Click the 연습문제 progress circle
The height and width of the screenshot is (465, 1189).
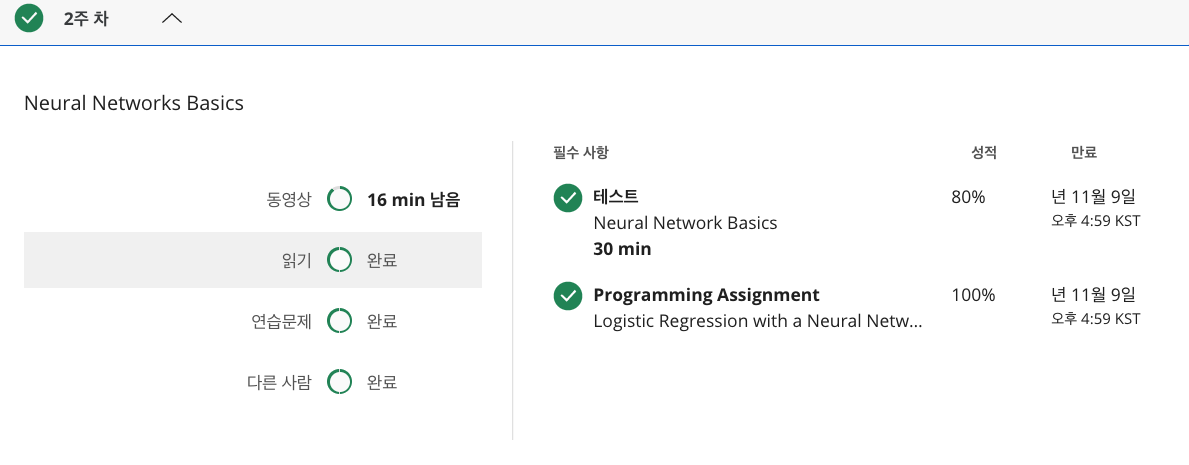click(x=339, y=322)
